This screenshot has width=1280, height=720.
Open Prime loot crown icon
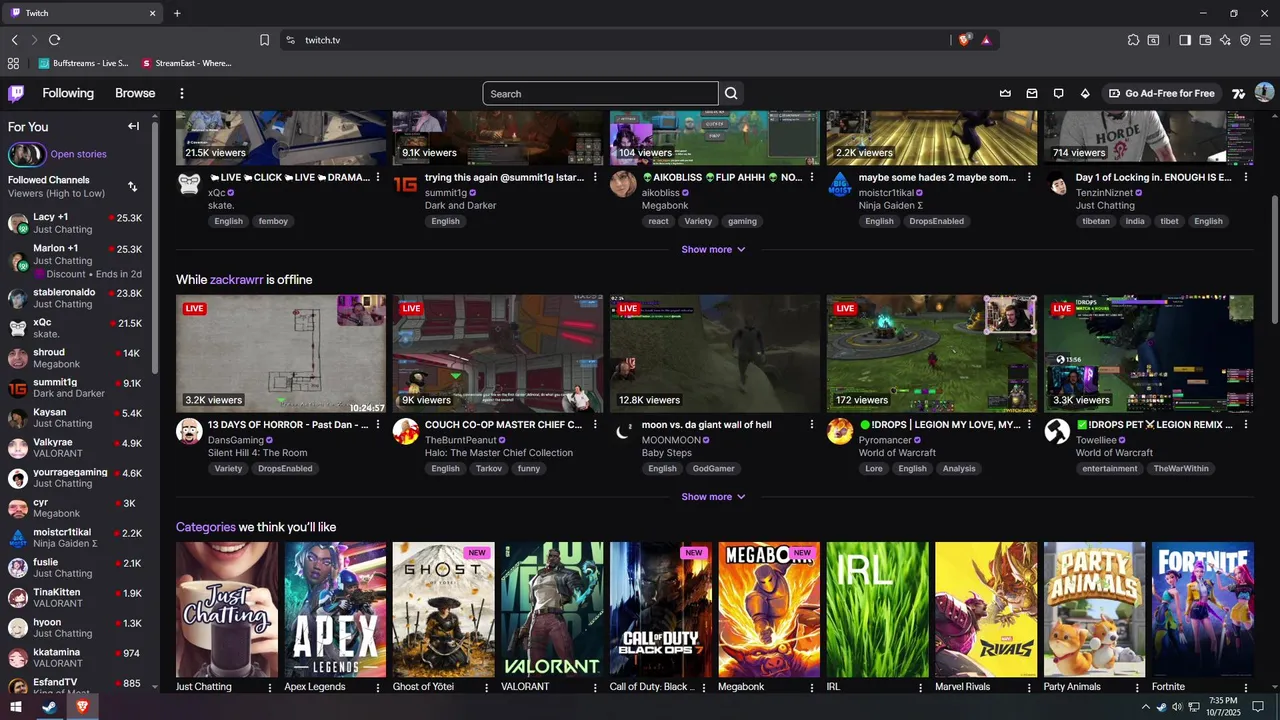coord(1005,93)
